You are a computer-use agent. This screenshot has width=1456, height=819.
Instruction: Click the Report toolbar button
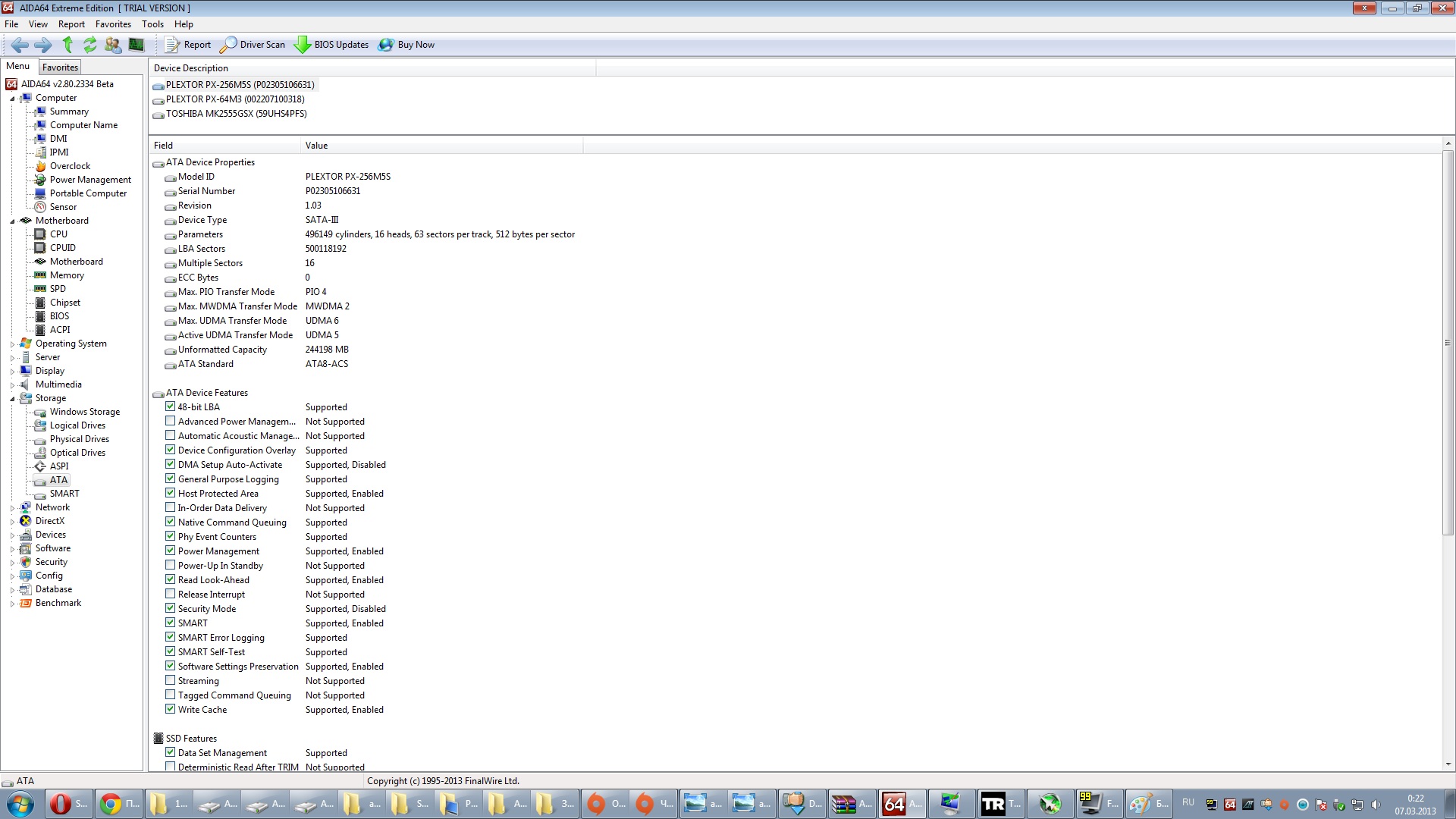[x=188, y=45]
